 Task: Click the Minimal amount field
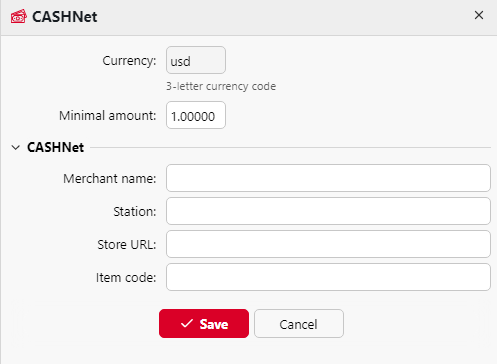(196, 115)
